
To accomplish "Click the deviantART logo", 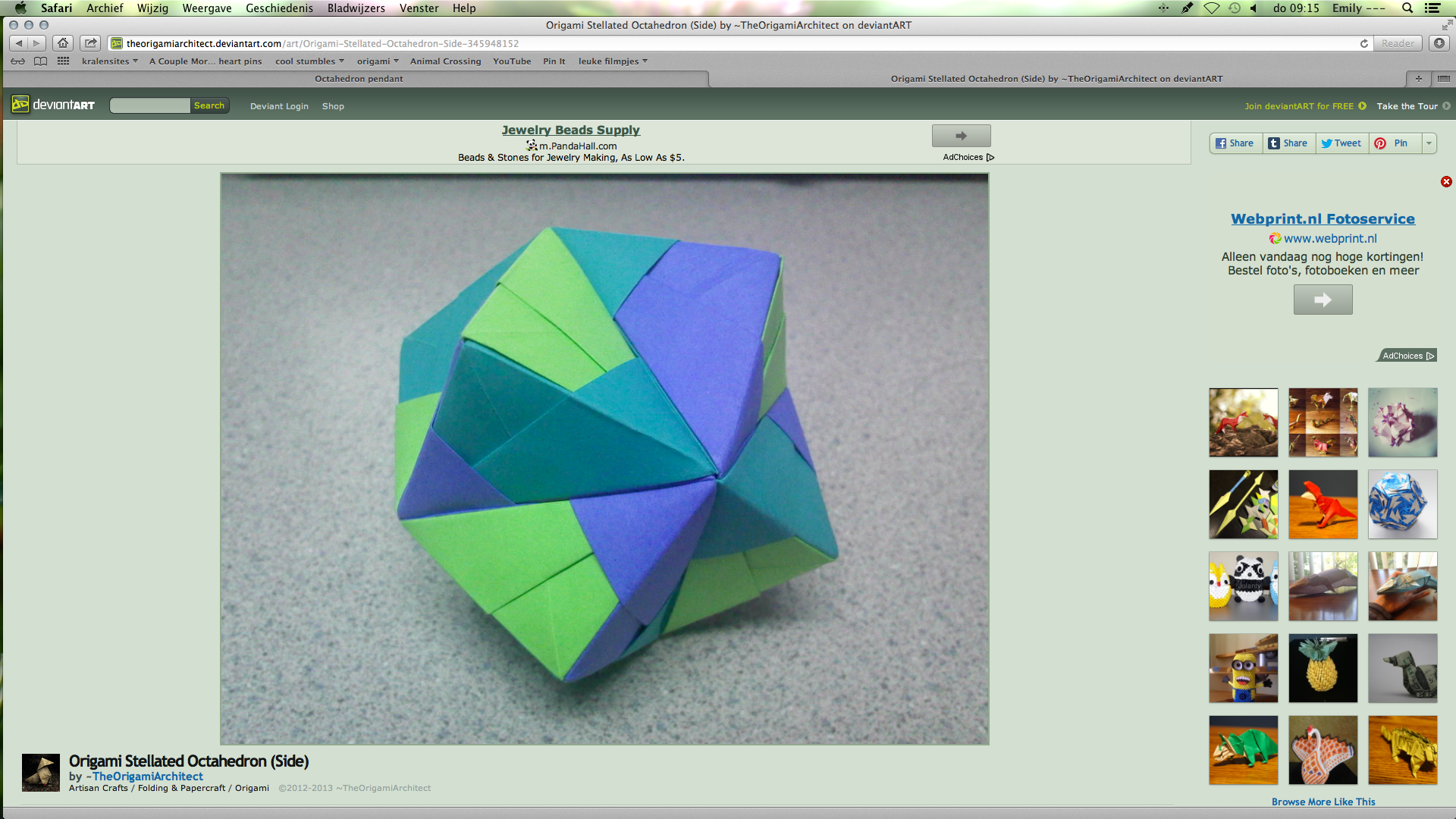I will coord(51,104).
